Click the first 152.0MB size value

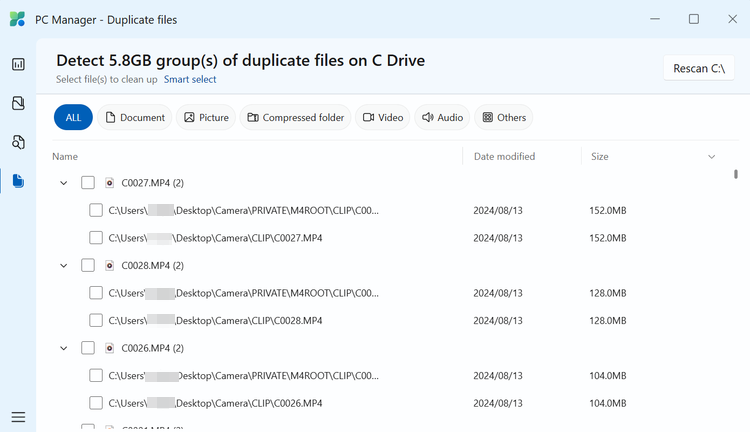tap(608, 210)
